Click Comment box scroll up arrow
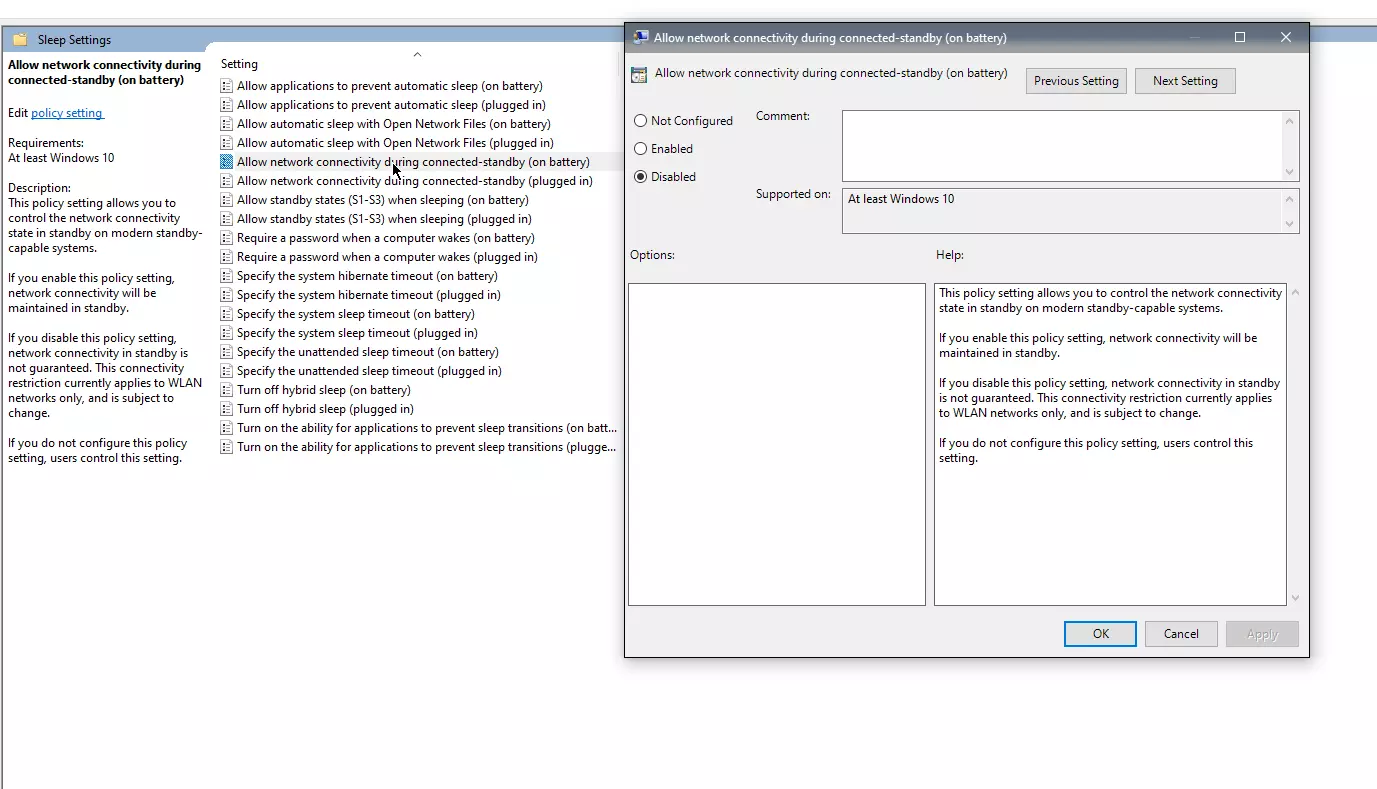Image resolution: width=1377 pixels, height=789 pixels. (1290, 121)
